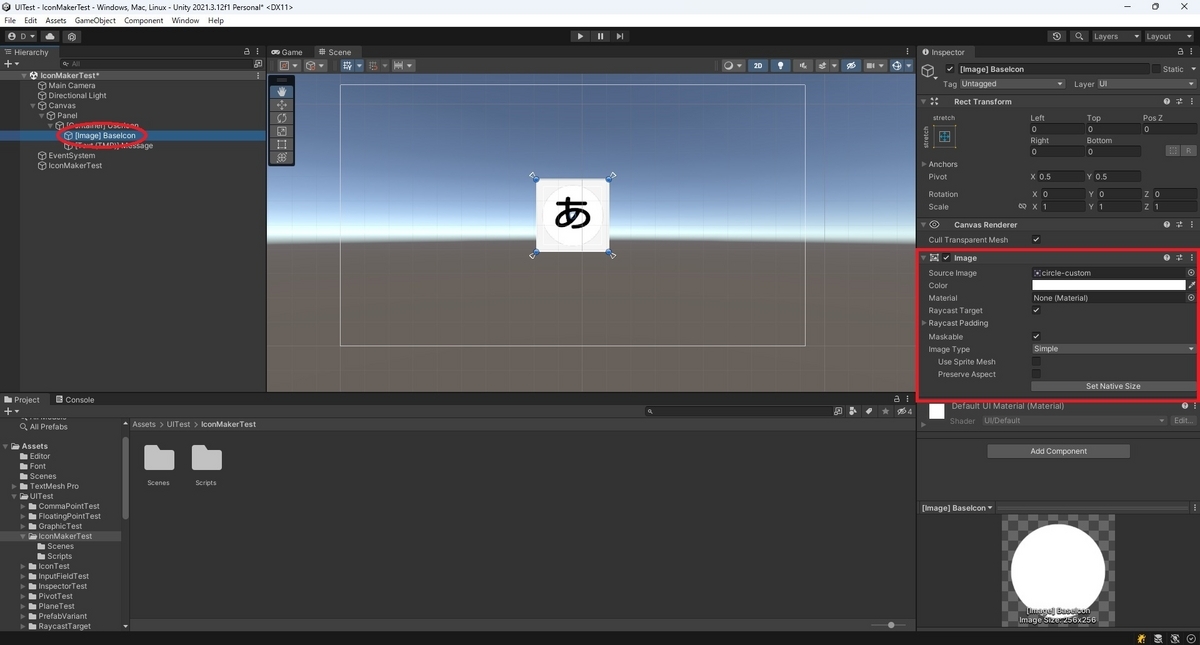Open the Window menu
The image size is (1200, 645).
[185, 20]
